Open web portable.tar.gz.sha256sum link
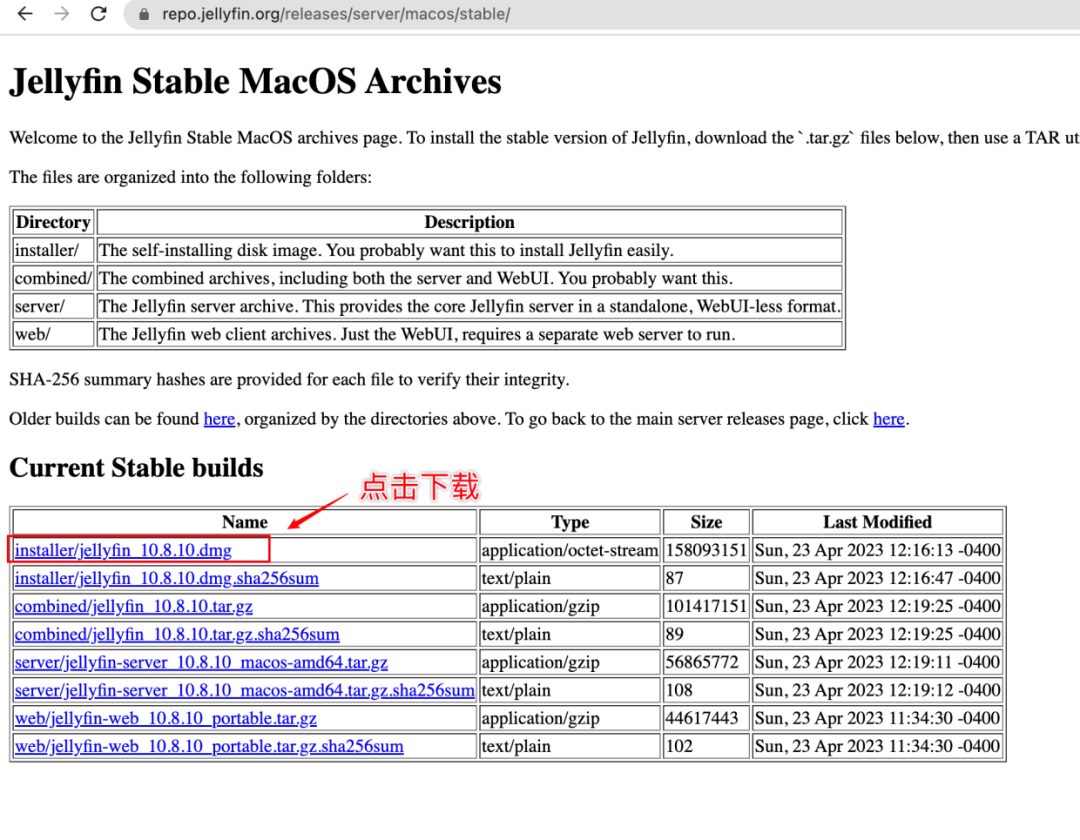Image resolution: width=1080 pixels, height=840 pixels. (209, 746)
